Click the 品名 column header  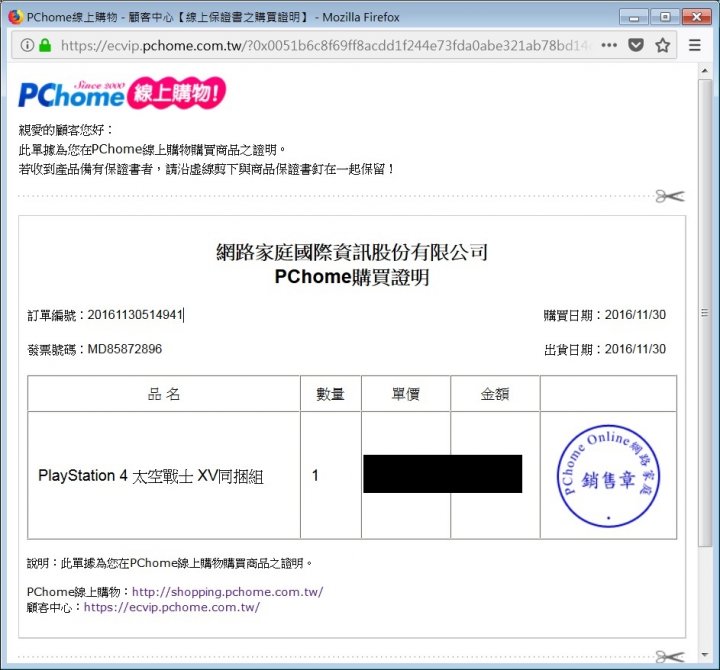[164, 394]
